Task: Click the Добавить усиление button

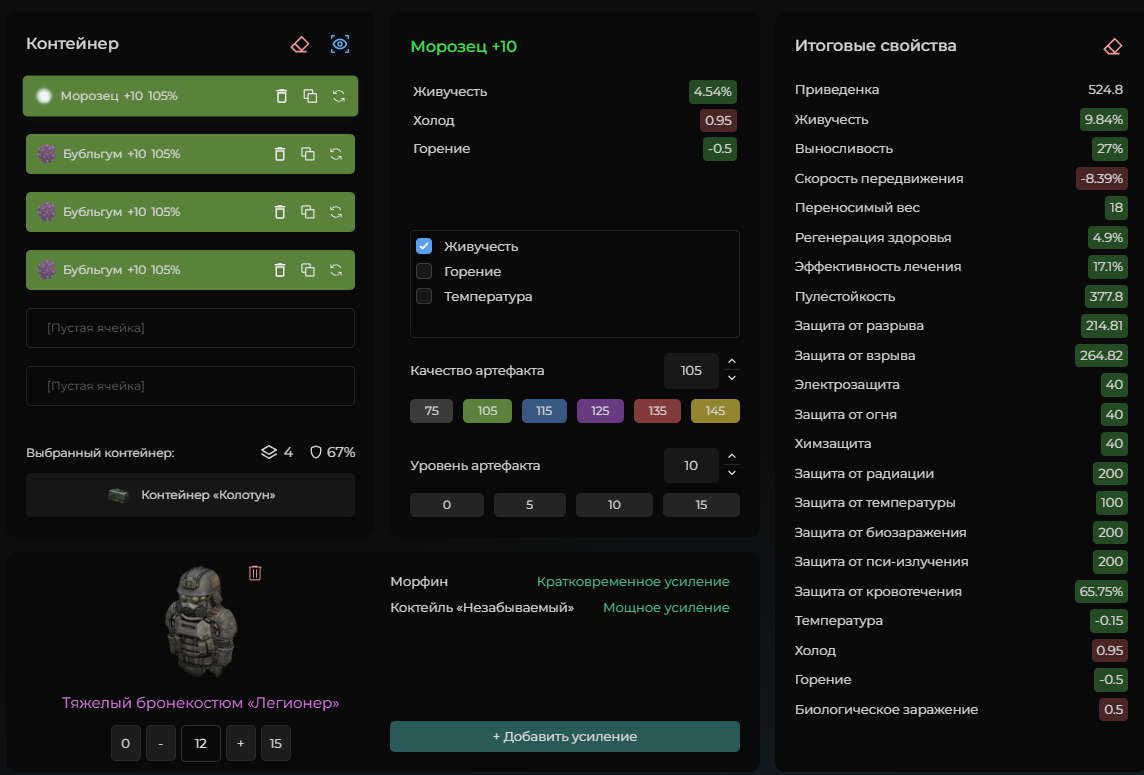Action: 565,736
